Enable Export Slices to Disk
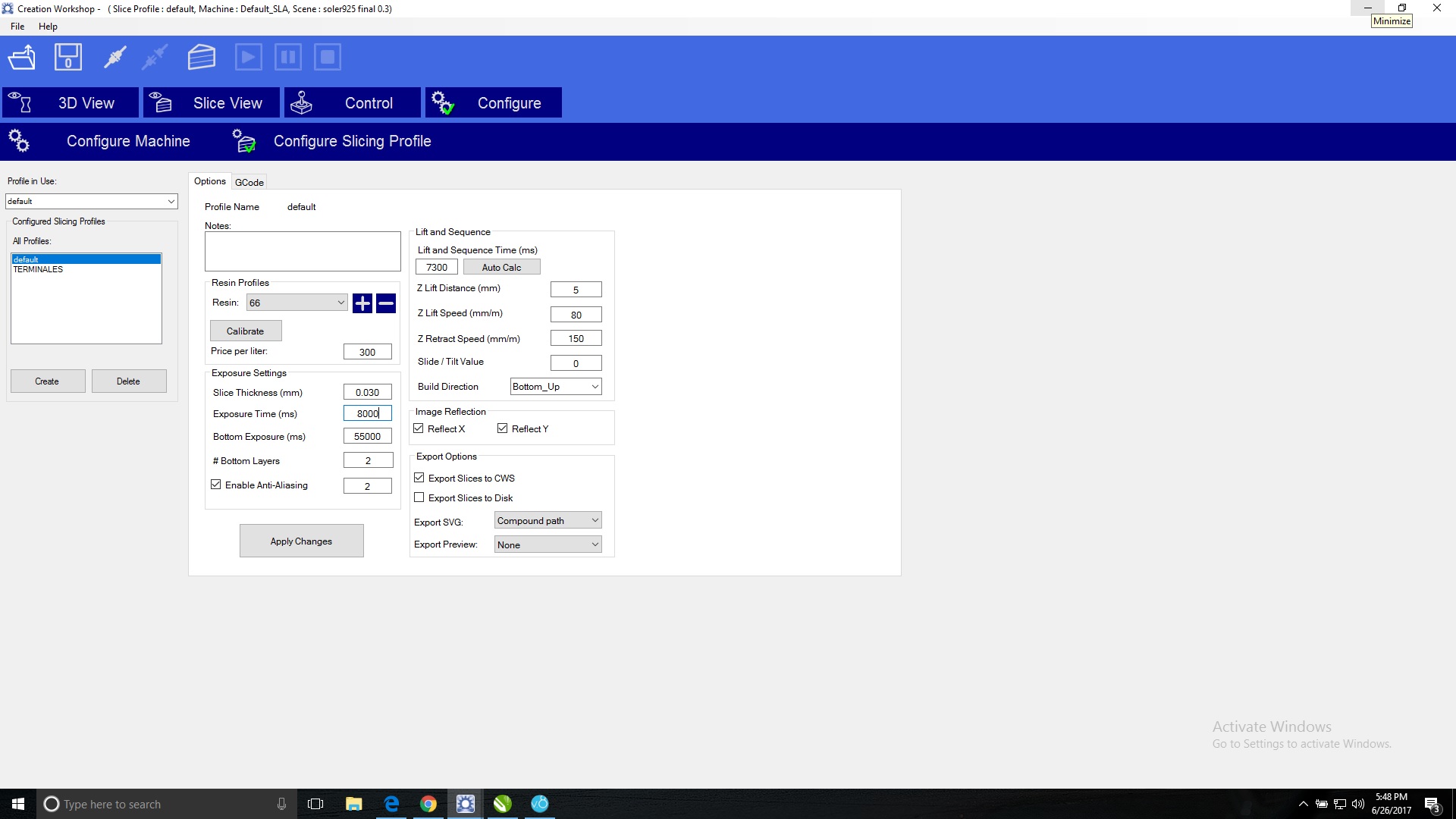 (x=419, y=497)
